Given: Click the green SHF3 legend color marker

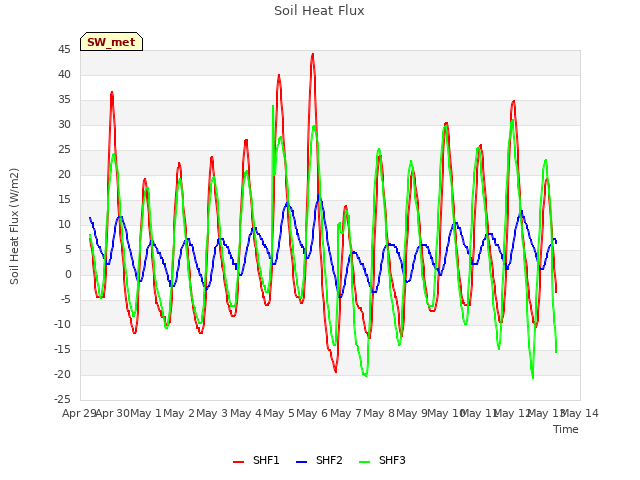Looking at the screenshot, I should [364, 462].
